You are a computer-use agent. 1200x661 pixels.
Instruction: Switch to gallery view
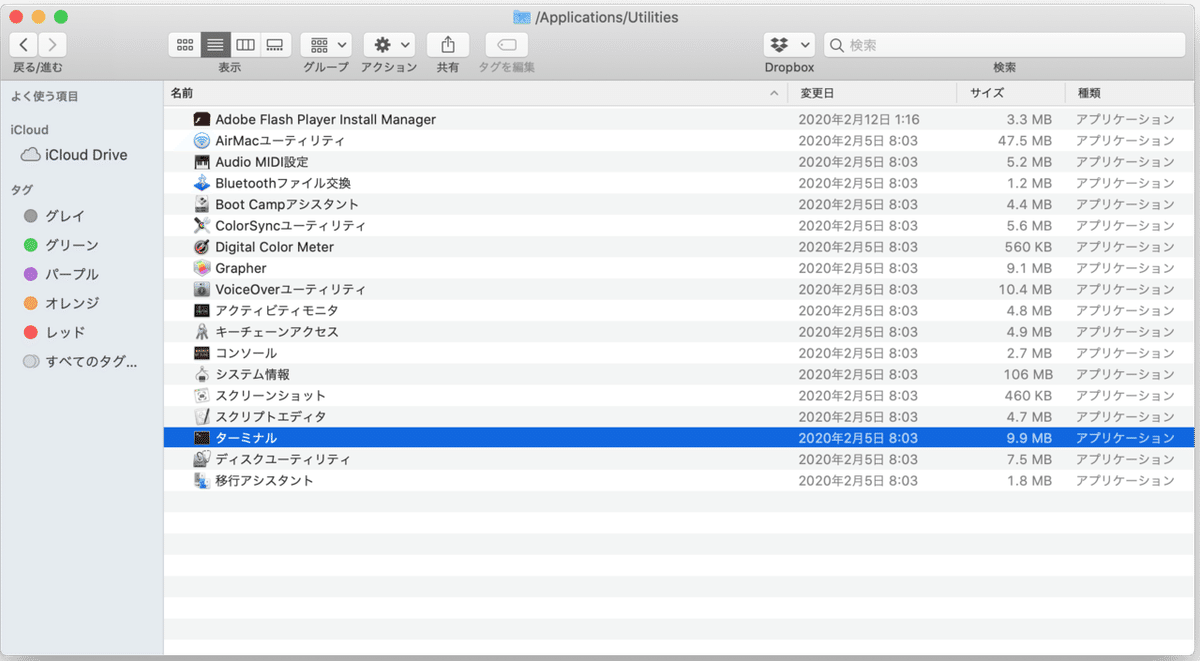pos(276,45)
